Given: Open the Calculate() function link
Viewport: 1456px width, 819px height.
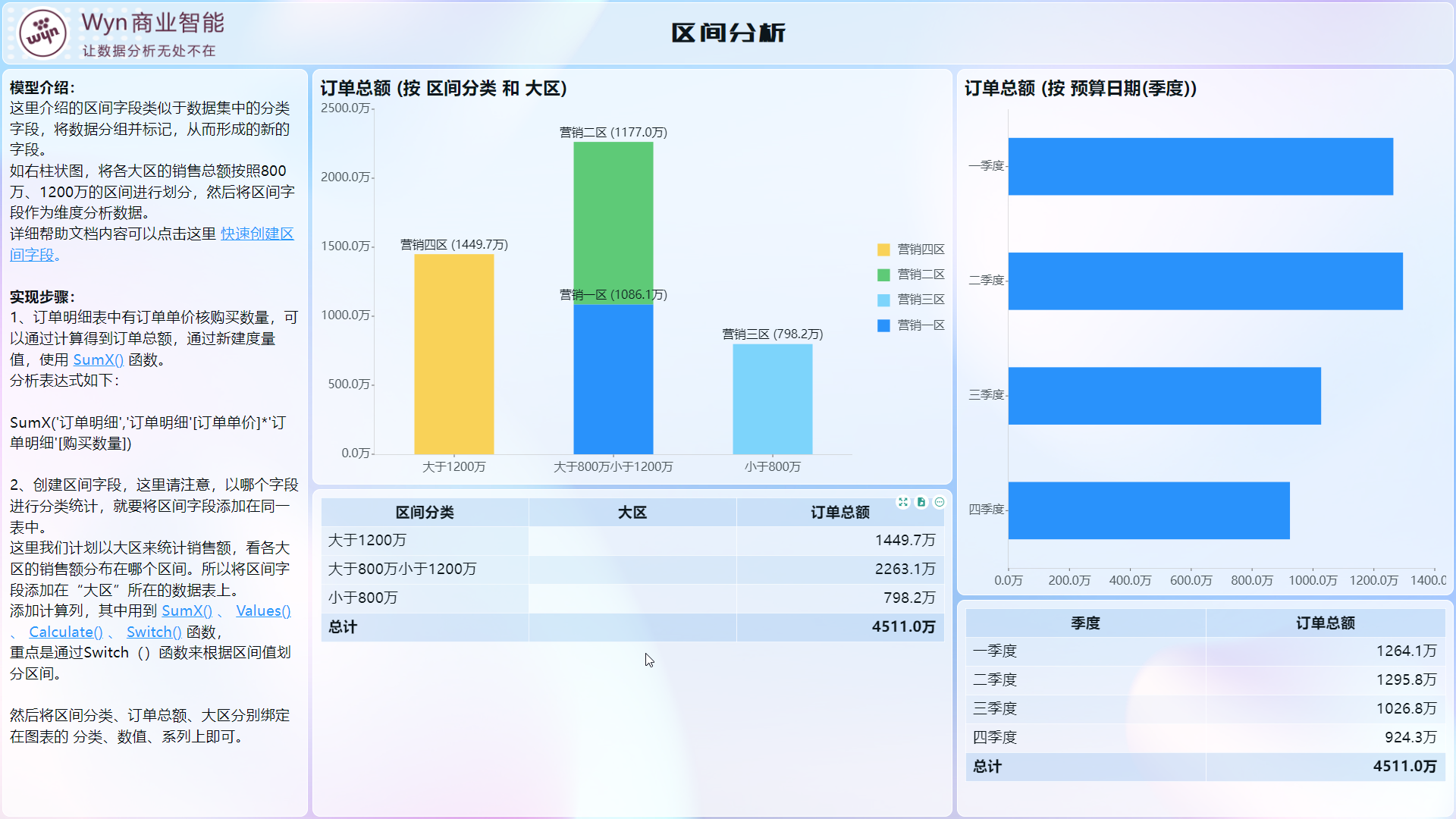Looking at the screenshot, I should [x=65, y=632].
